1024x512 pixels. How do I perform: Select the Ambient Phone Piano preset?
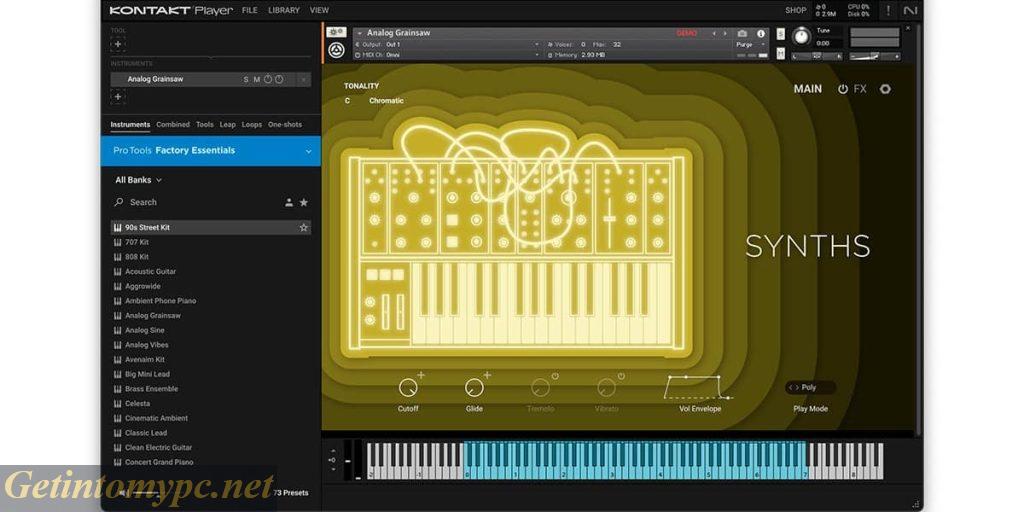[211, 301]
